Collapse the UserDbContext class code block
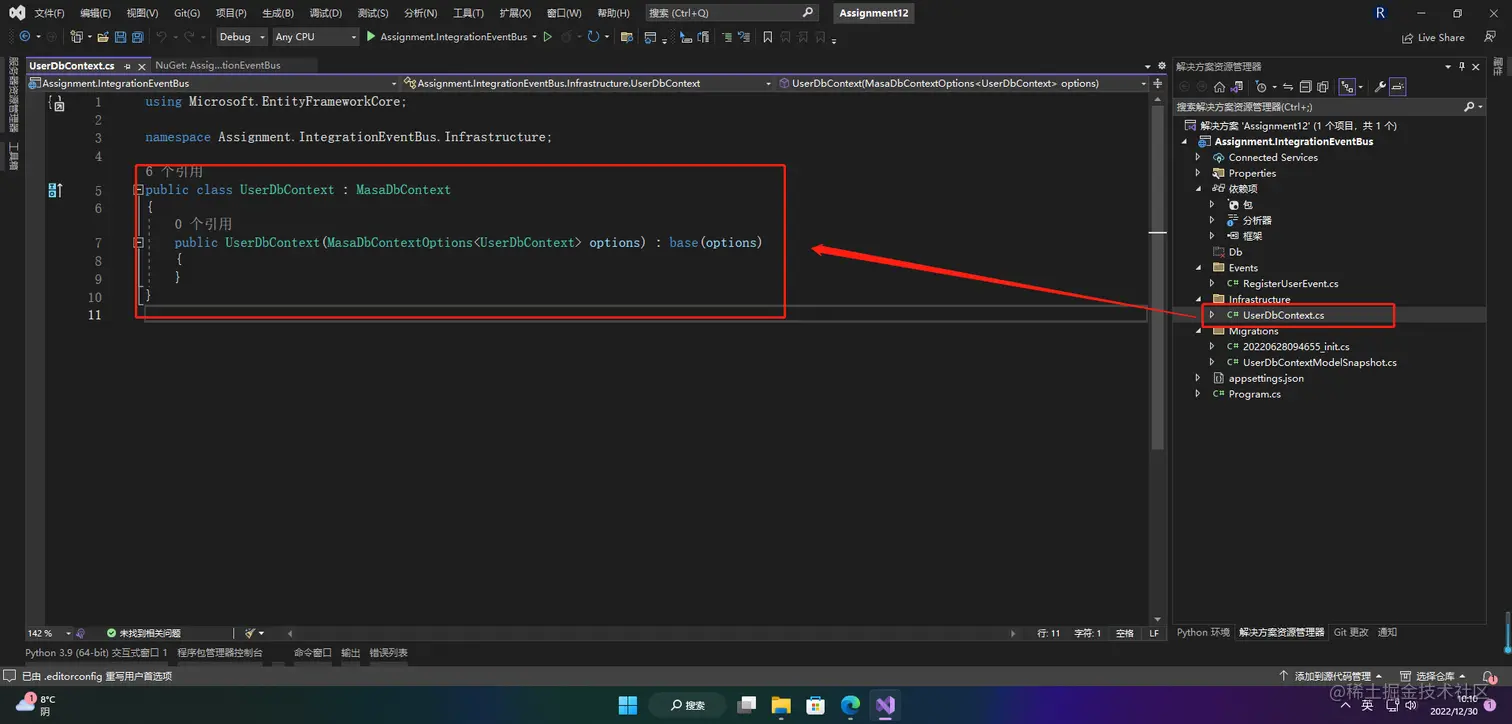The width and height of the screenshot is (1512, 724). click(x=139, y=189)
